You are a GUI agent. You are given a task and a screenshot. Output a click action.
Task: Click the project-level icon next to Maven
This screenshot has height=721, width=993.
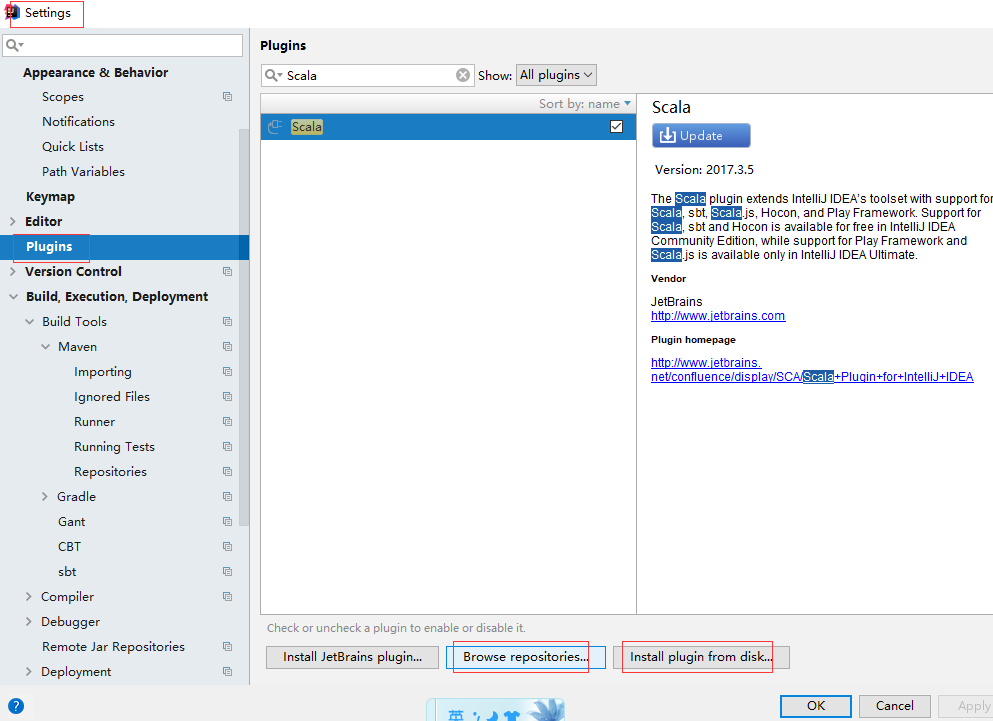(x=227, y=347)
